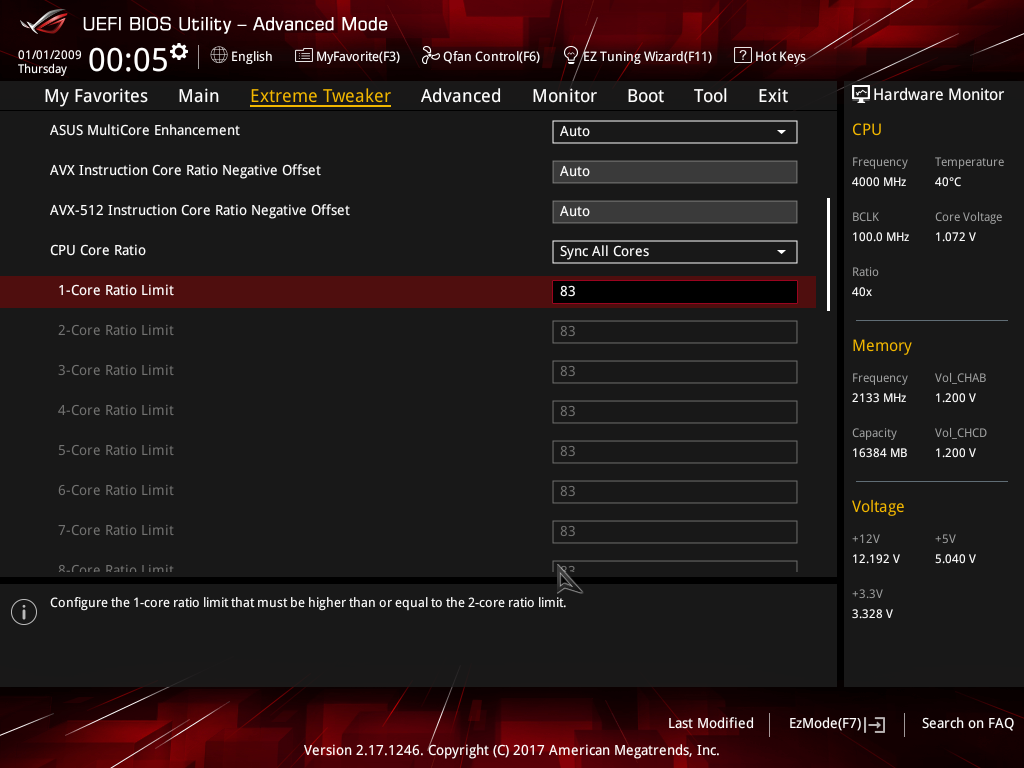Edit AVX Instruction Core Ratio Negative Offset field
Viewport: 1024px width, 768px height.
point(675,172)
